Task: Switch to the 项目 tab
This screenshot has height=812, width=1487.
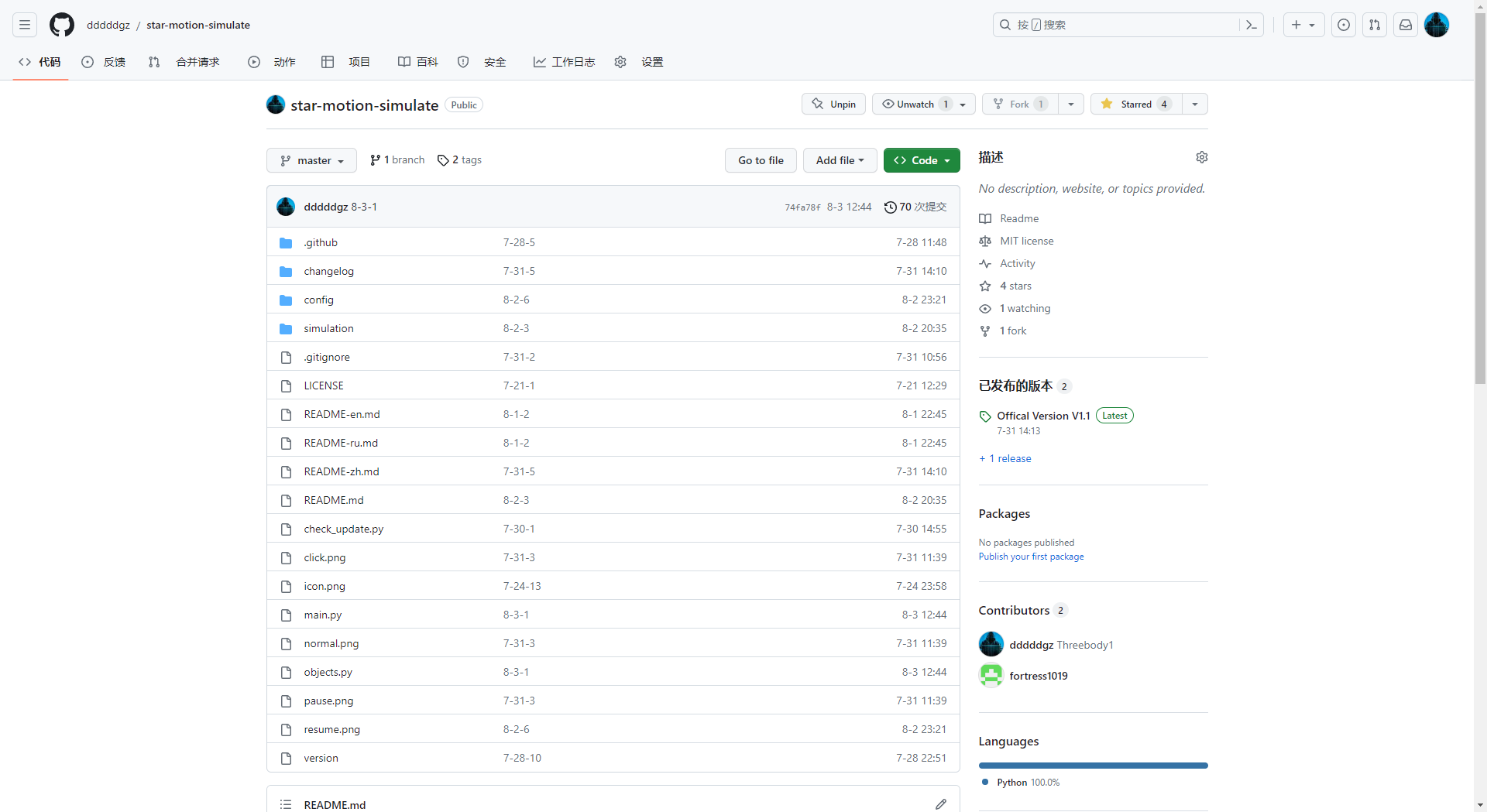Action: click(x=346, y=62)
